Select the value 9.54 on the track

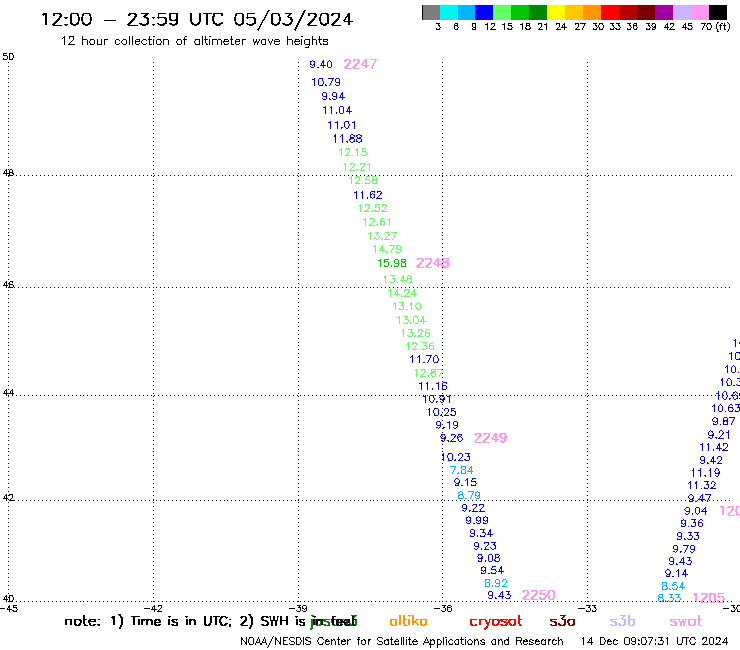pos(492,571)
